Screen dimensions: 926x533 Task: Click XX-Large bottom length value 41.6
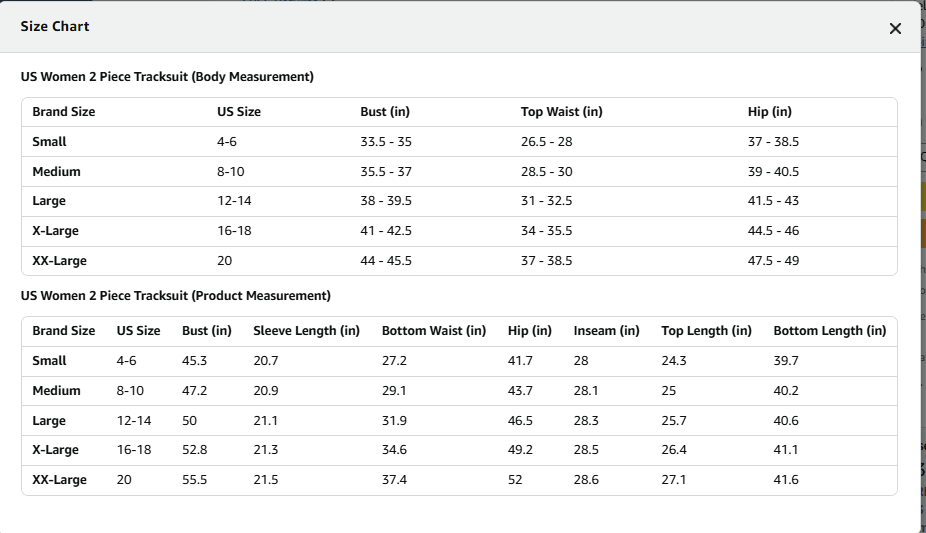click(x=786, y=480)
